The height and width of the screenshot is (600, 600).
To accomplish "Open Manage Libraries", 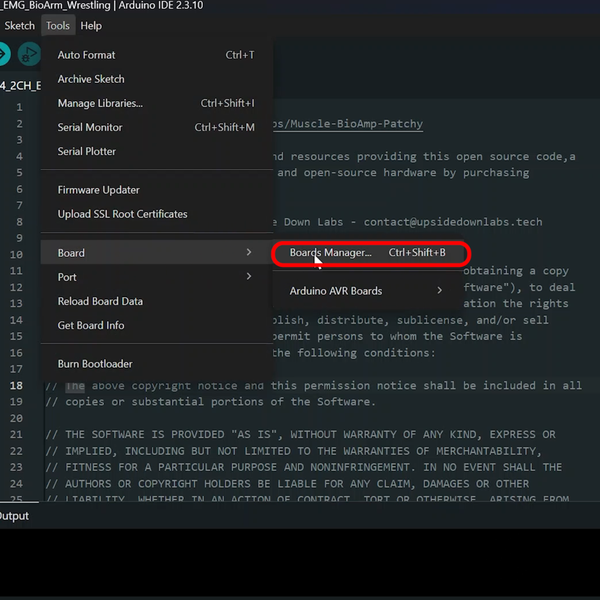I will click(x=157, y=103).
